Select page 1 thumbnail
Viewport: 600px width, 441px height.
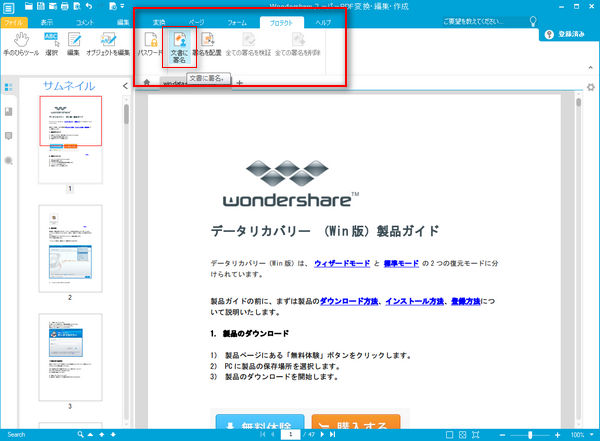tap(70, 139)
